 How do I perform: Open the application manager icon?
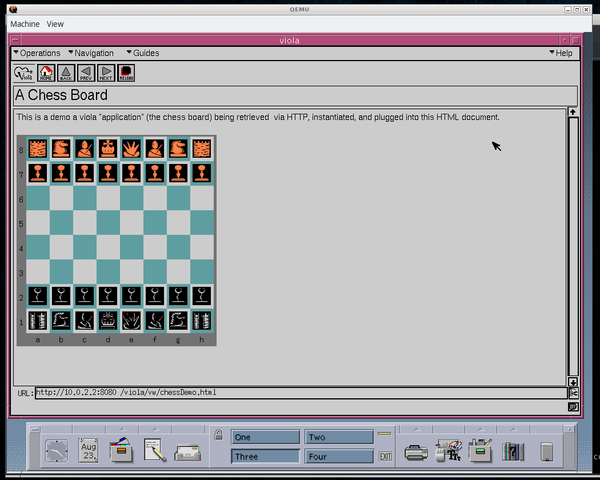coord(481,451)
